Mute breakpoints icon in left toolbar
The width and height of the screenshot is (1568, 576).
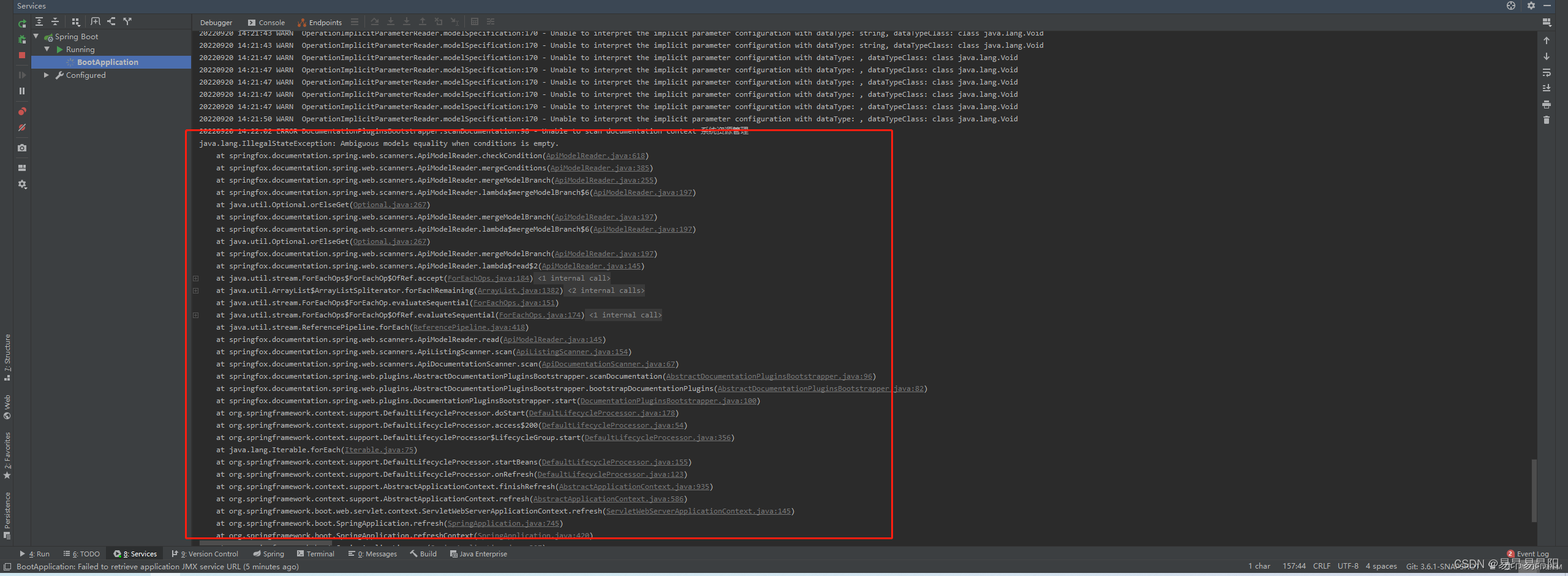pyautogui.click(x=22, y=127)
